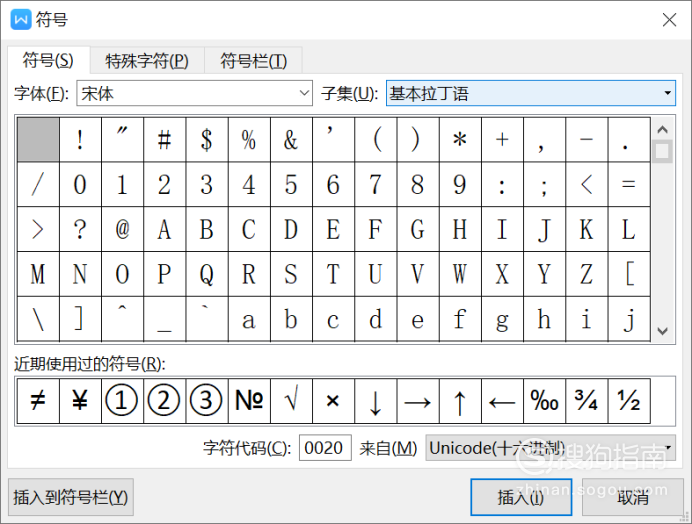Select the № numero symbol

coord(249,401)
